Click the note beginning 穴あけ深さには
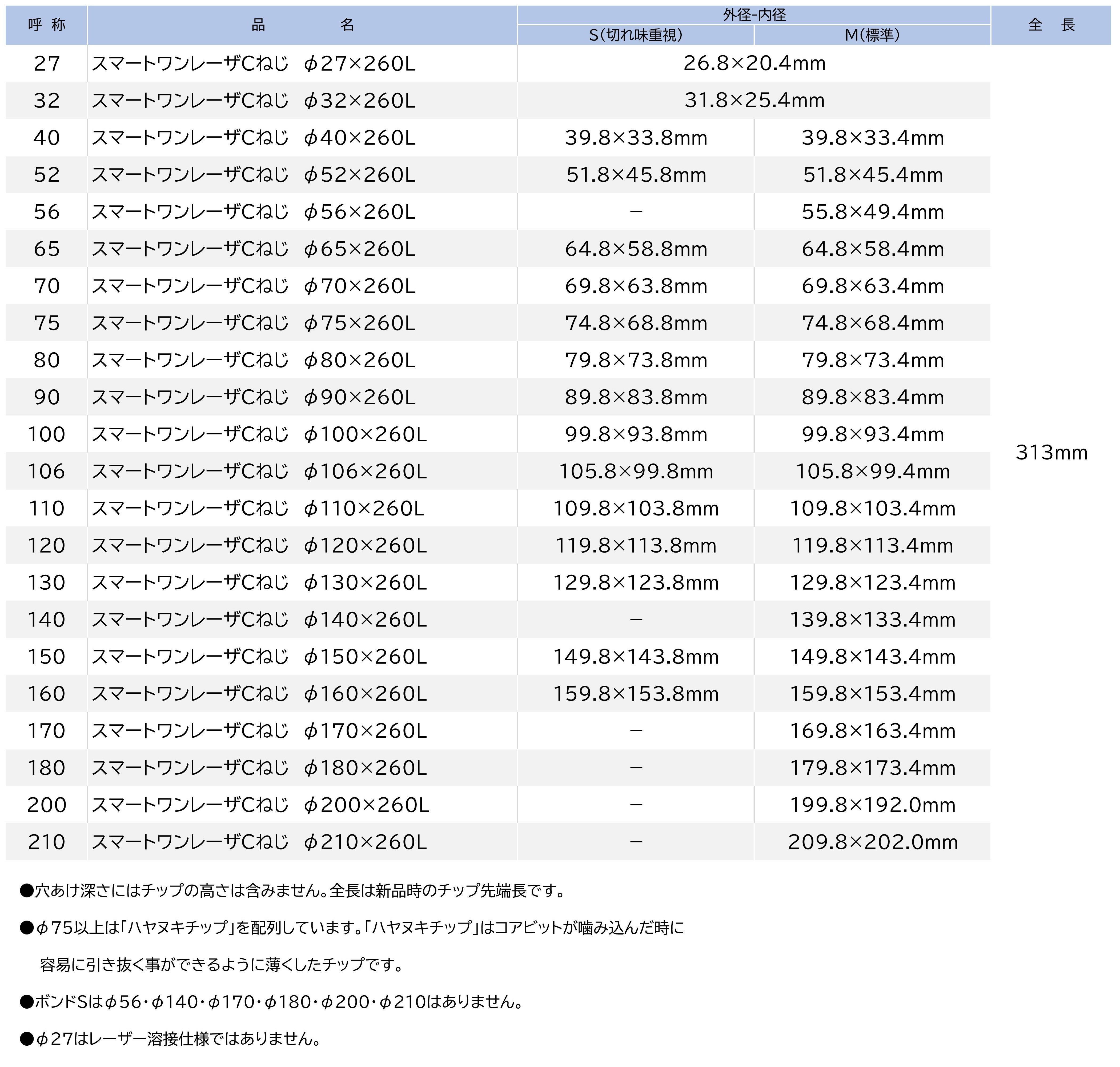 pyautogui.click(x=293, y=891)
